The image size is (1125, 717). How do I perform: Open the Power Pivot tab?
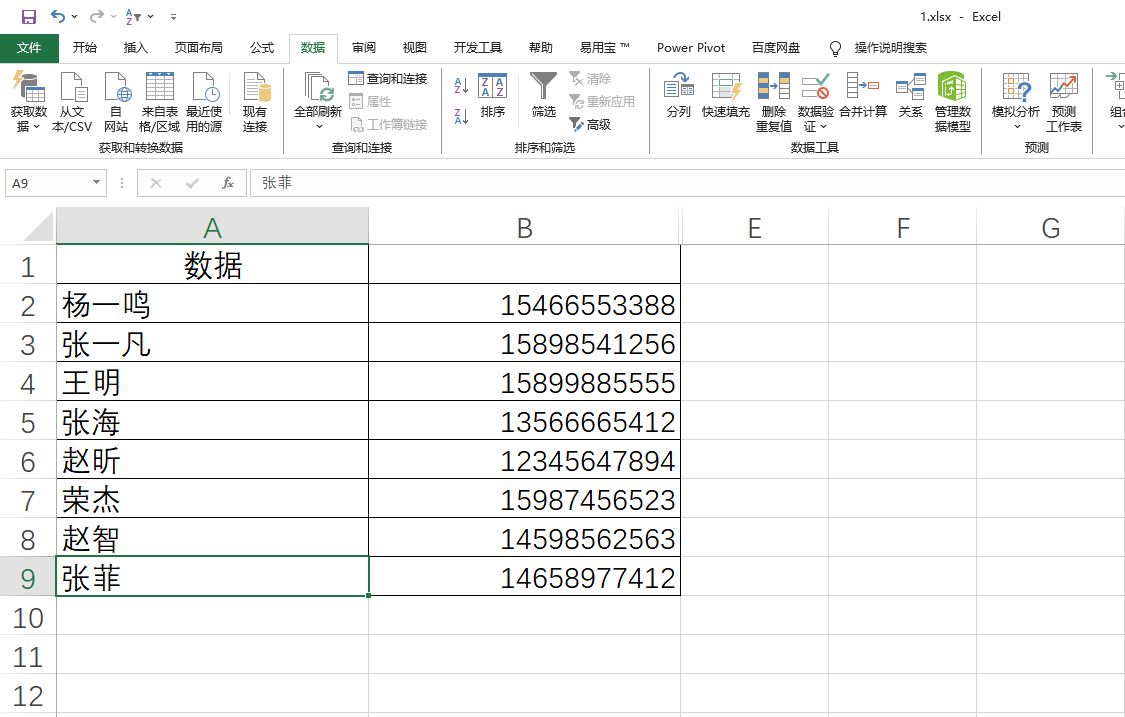pos(691,48)
